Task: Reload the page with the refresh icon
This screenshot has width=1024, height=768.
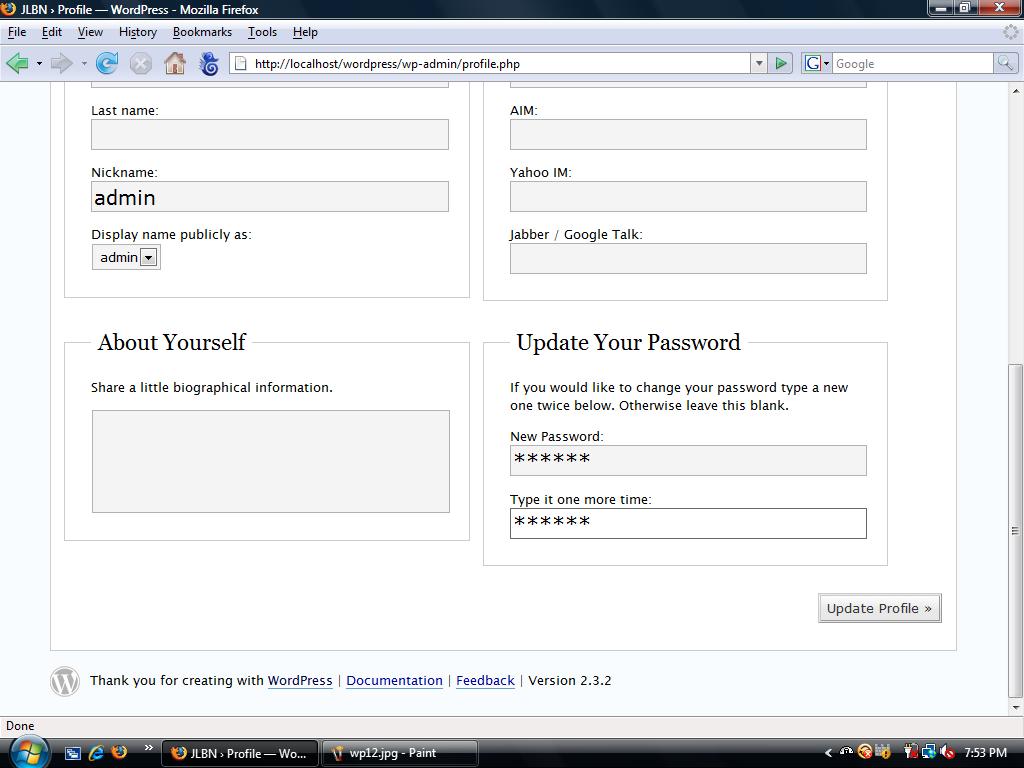Action: [x=107, y=64]
